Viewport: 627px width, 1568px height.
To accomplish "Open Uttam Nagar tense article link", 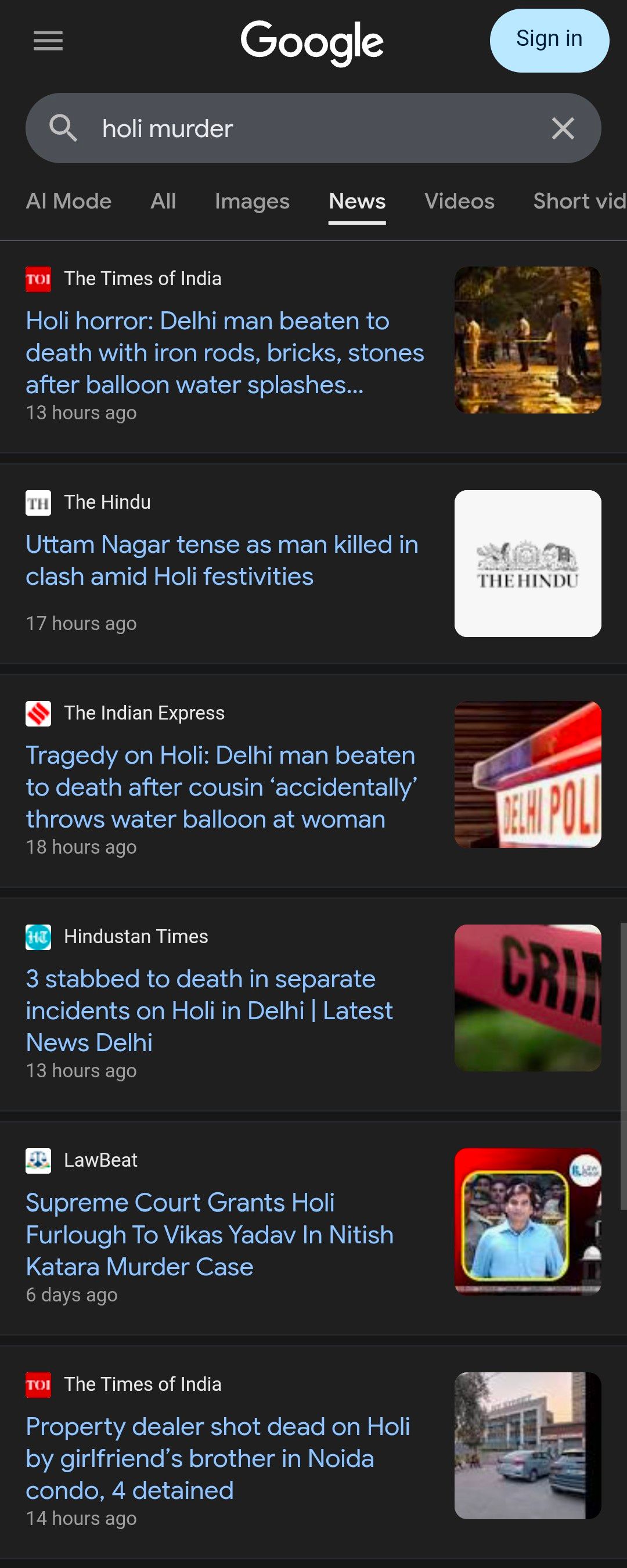I will (222, 560).
